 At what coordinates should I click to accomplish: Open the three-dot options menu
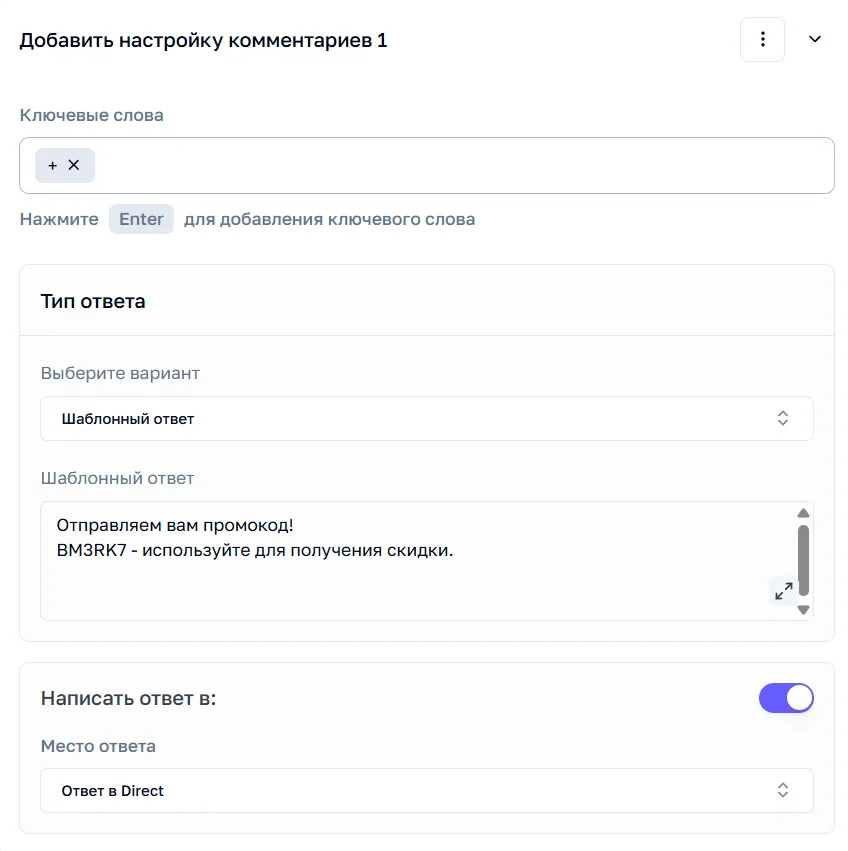click(x=762, y=40)
